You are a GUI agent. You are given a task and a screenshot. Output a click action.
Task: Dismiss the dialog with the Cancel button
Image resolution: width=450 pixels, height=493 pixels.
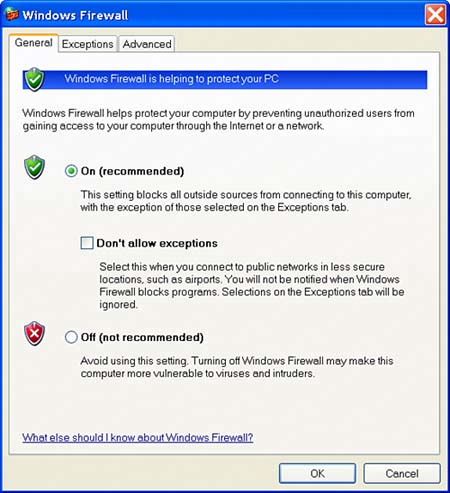coord(402,473)
